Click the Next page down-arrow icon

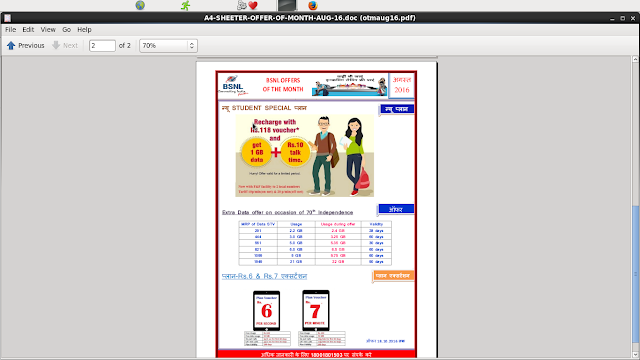click(x=56, y=45)
